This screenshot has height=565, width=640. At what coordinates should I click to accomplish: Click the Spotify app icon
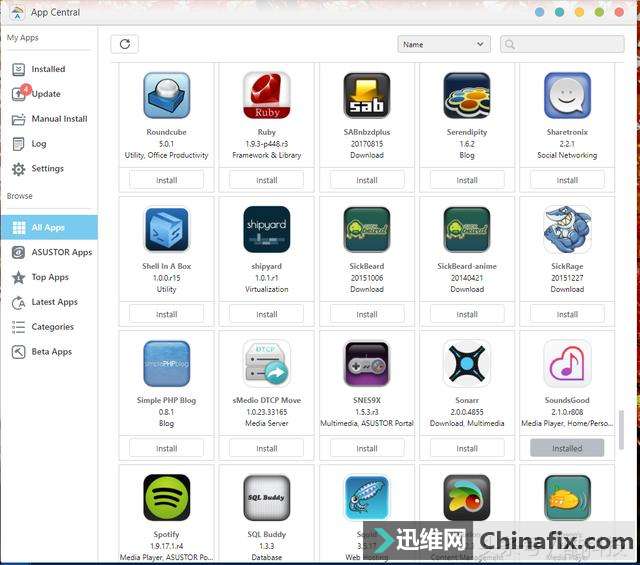point(166,498)
